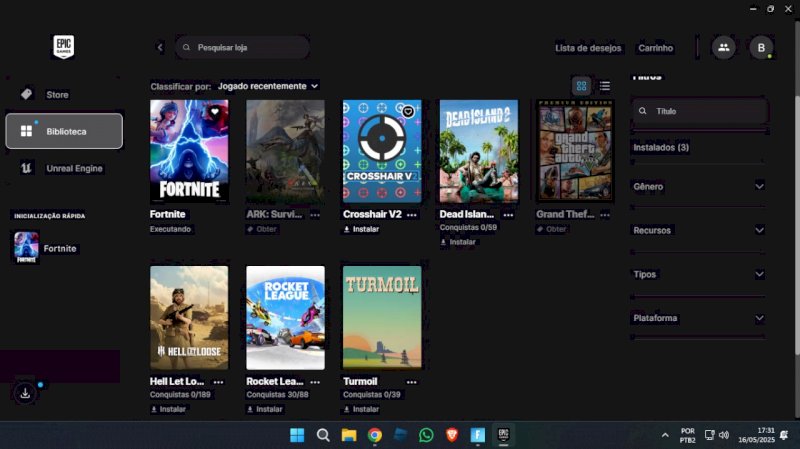This screenshot has height=449, width=800.
Task: Switch library to list view
Action: 605,86
